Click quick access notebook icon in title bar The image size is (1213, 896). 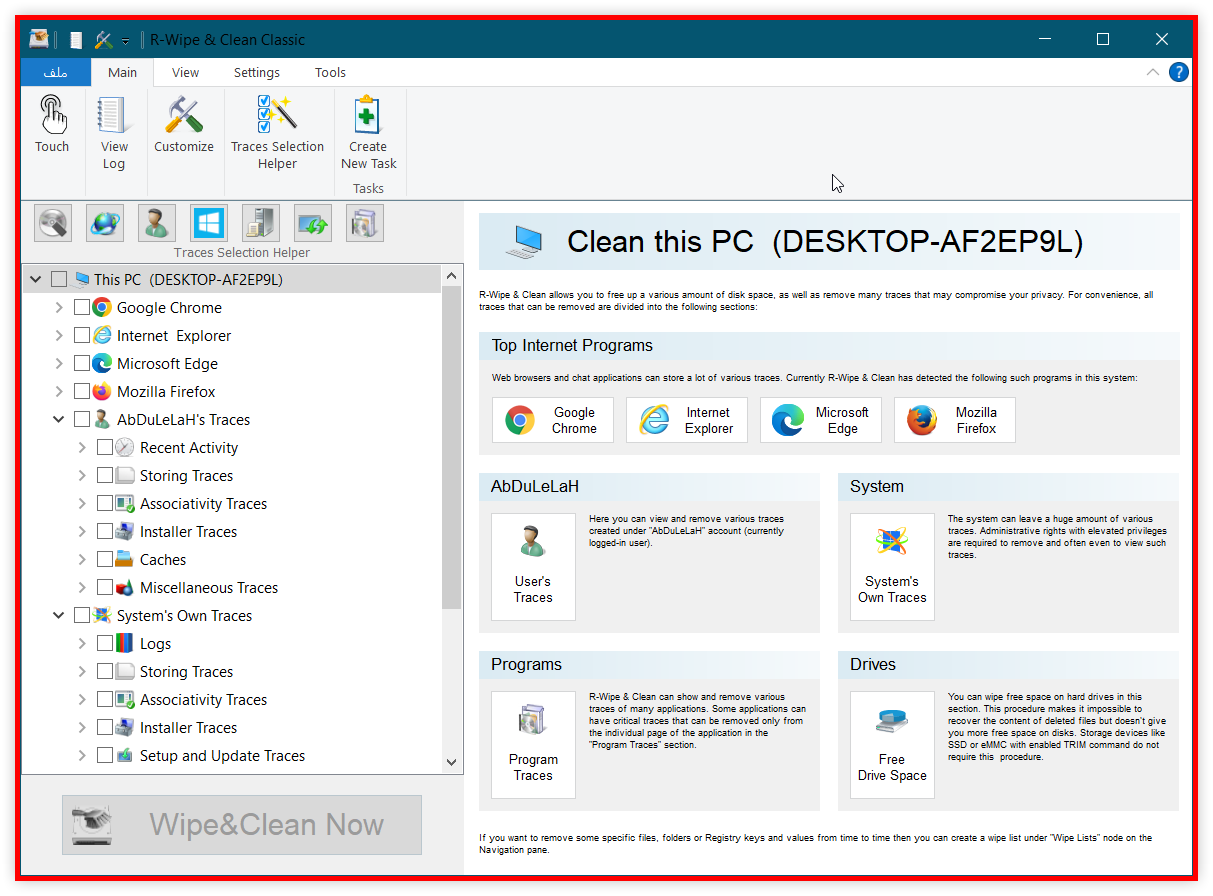coord(76,40)
